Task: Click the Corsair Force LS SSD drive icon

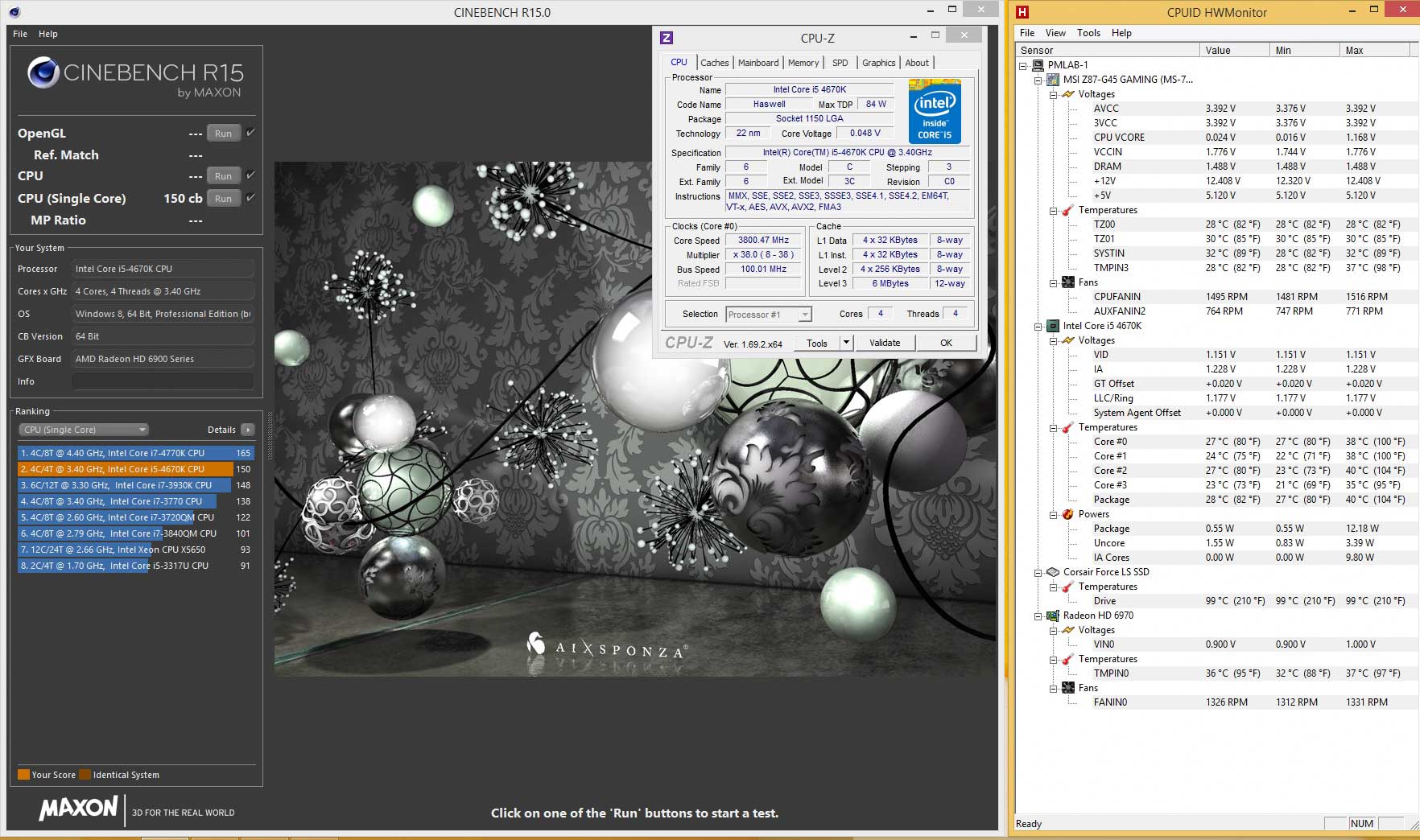Action: coord(1053,572)
